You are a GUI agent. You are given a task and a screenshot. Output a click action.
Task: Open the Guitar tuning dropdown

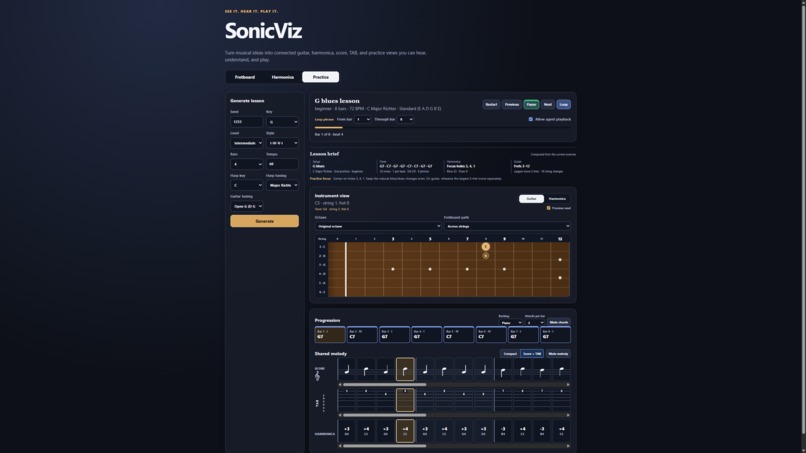pos(246,206)
